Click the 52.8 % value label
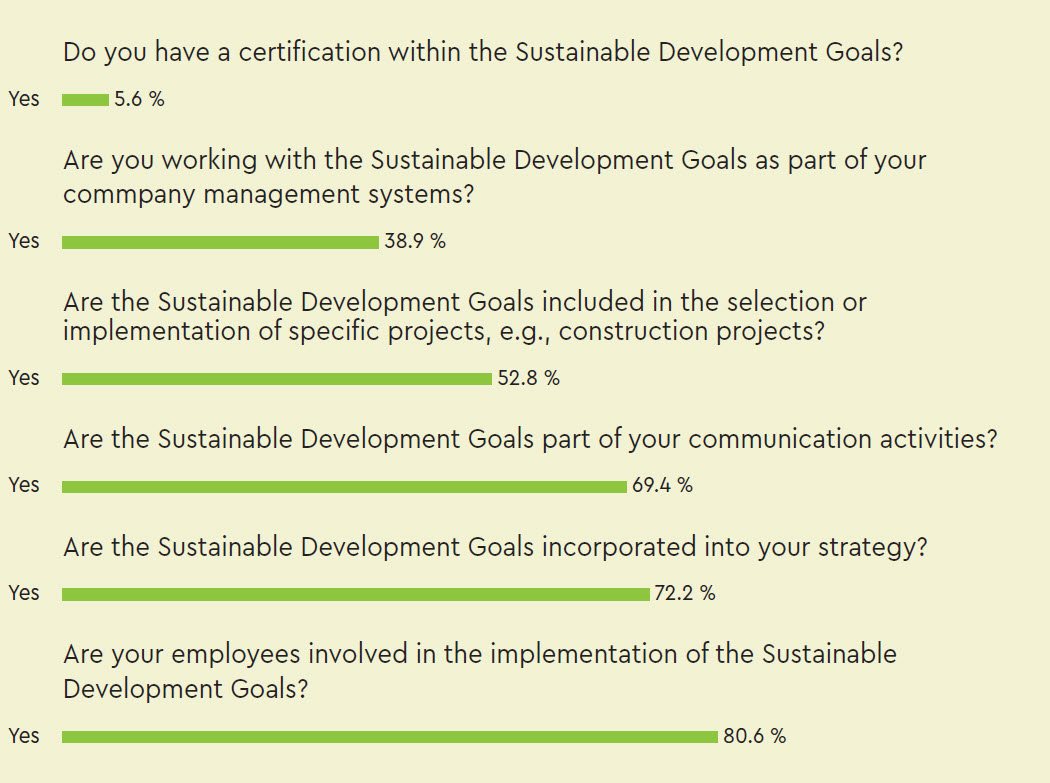 click(528, 378)
